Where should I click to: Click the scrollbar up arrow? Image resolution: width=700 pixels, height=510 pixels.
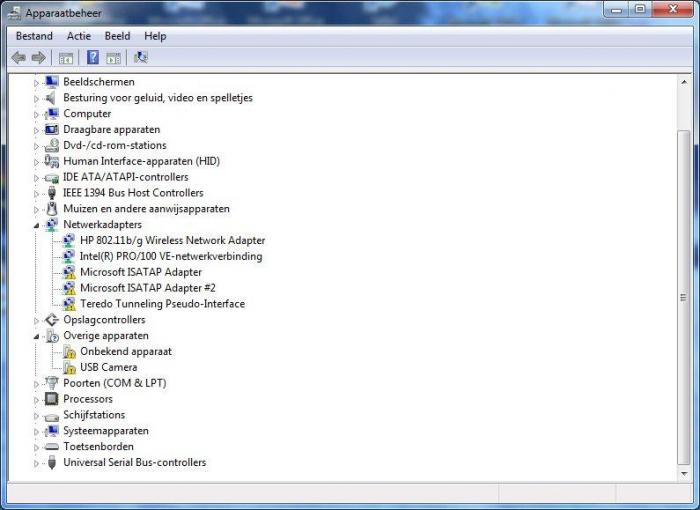[684, 82]
